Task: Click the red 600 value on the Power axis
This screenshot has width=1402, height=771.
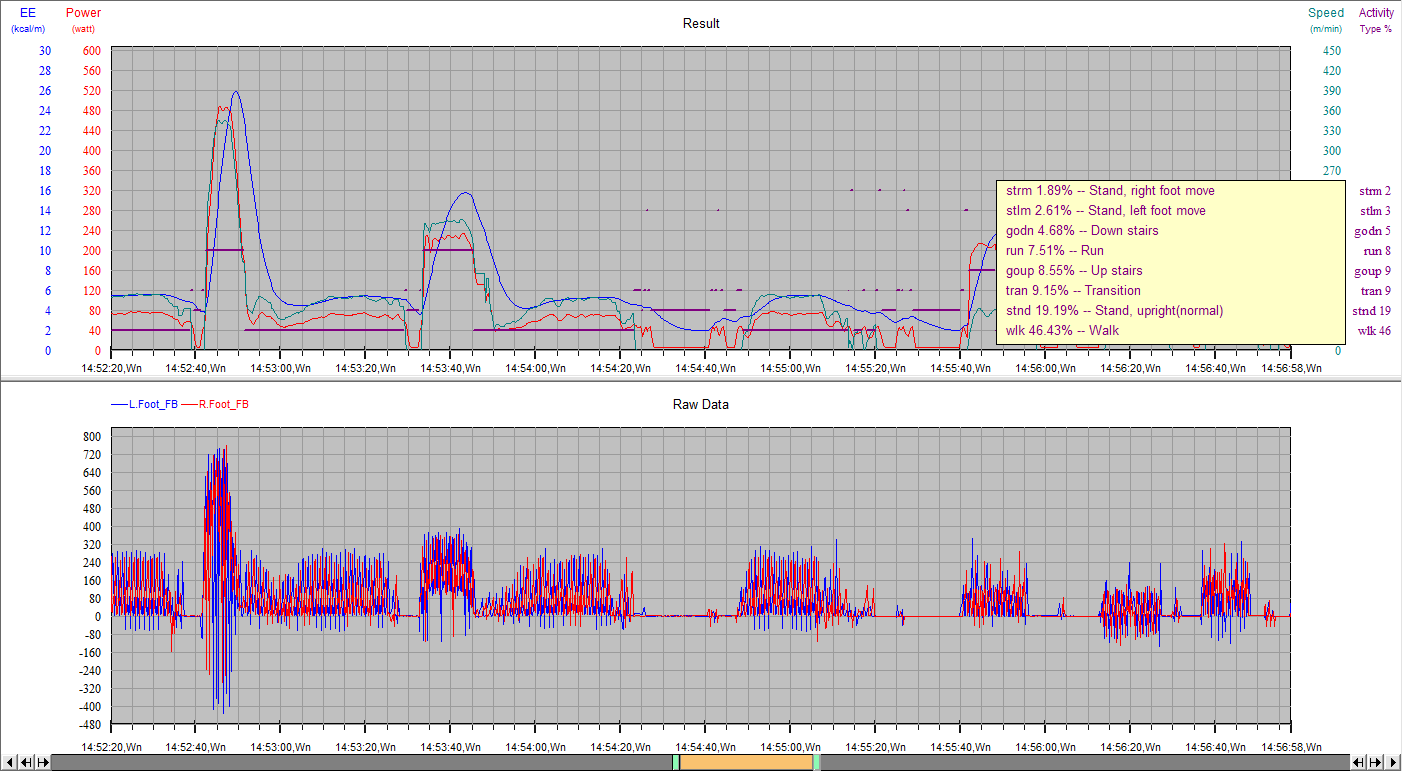Action: (x=92, y=51)
